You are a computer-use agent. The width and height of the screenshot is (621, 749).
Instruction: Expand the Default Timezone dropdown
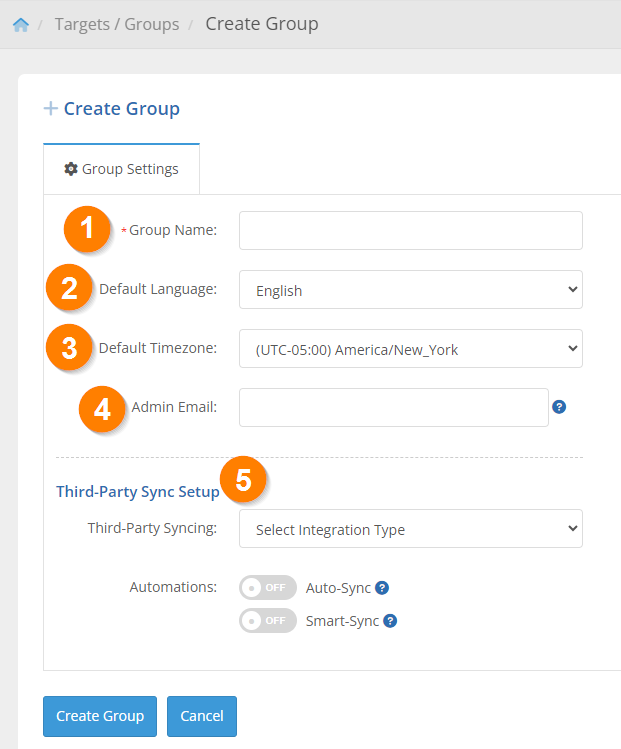pos(411,348)
